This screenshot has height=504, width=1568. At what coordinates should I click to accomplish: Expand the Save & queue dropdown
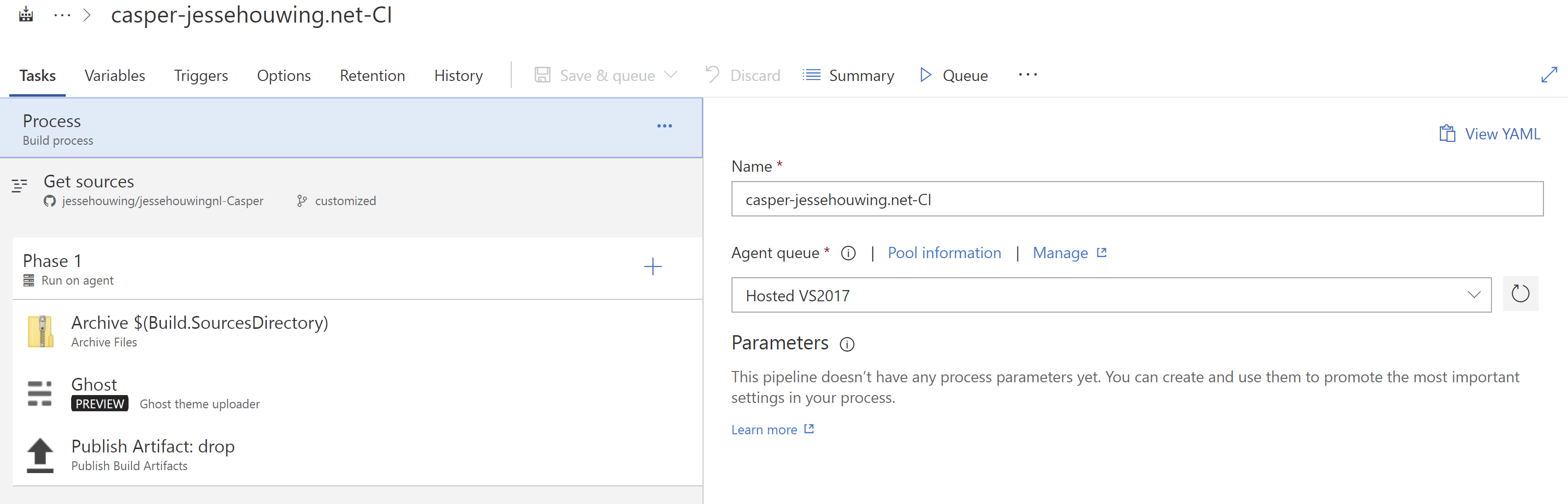point(671,75)
